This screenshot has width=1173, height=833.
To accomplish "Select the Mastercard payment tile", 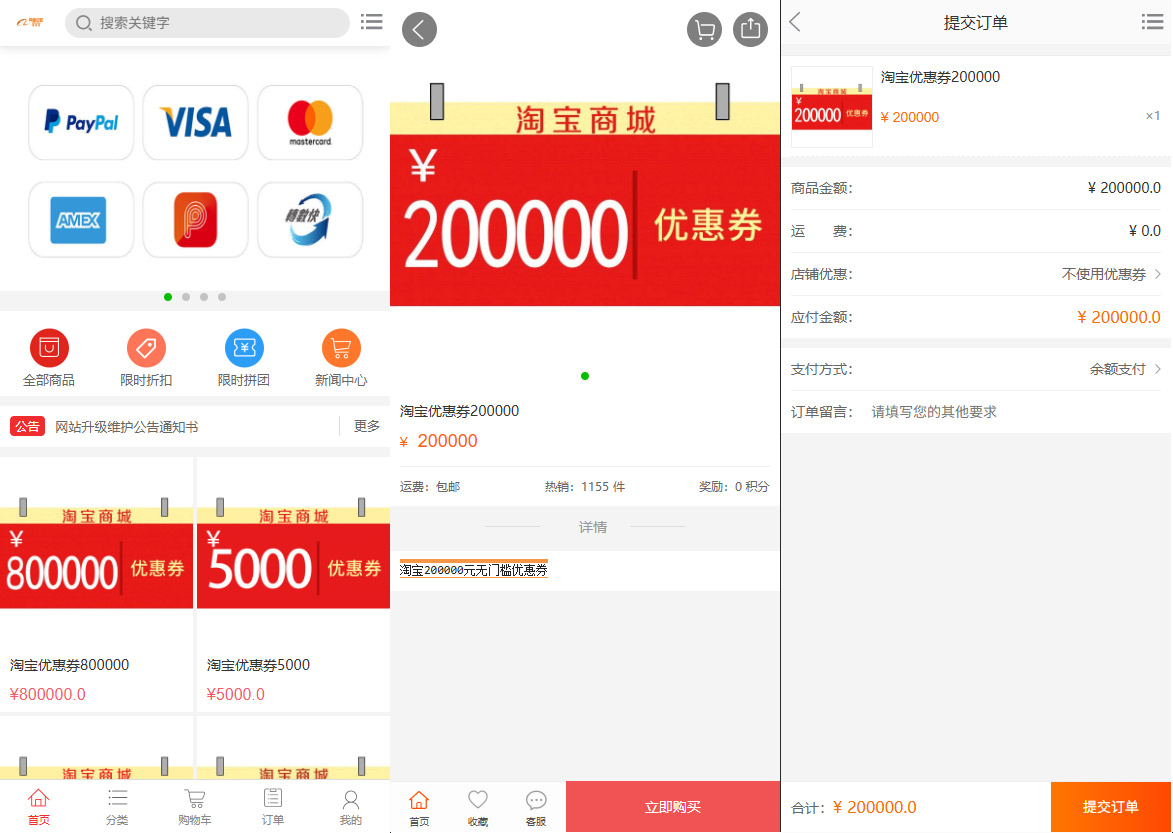I will click(x=310, y=123).
